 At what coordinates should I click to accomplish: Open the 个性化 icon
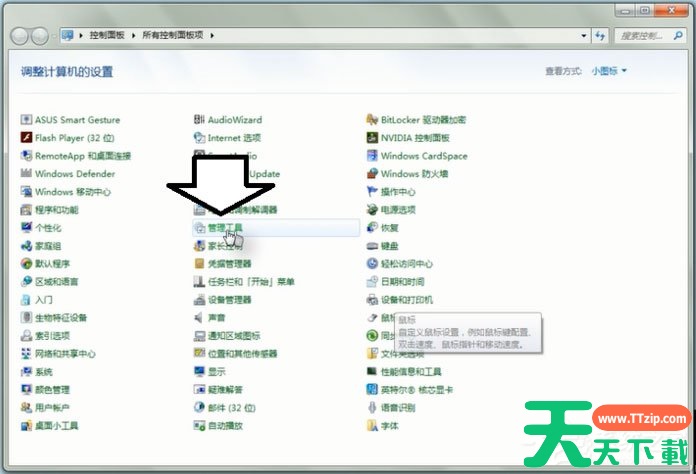point(27,228)
